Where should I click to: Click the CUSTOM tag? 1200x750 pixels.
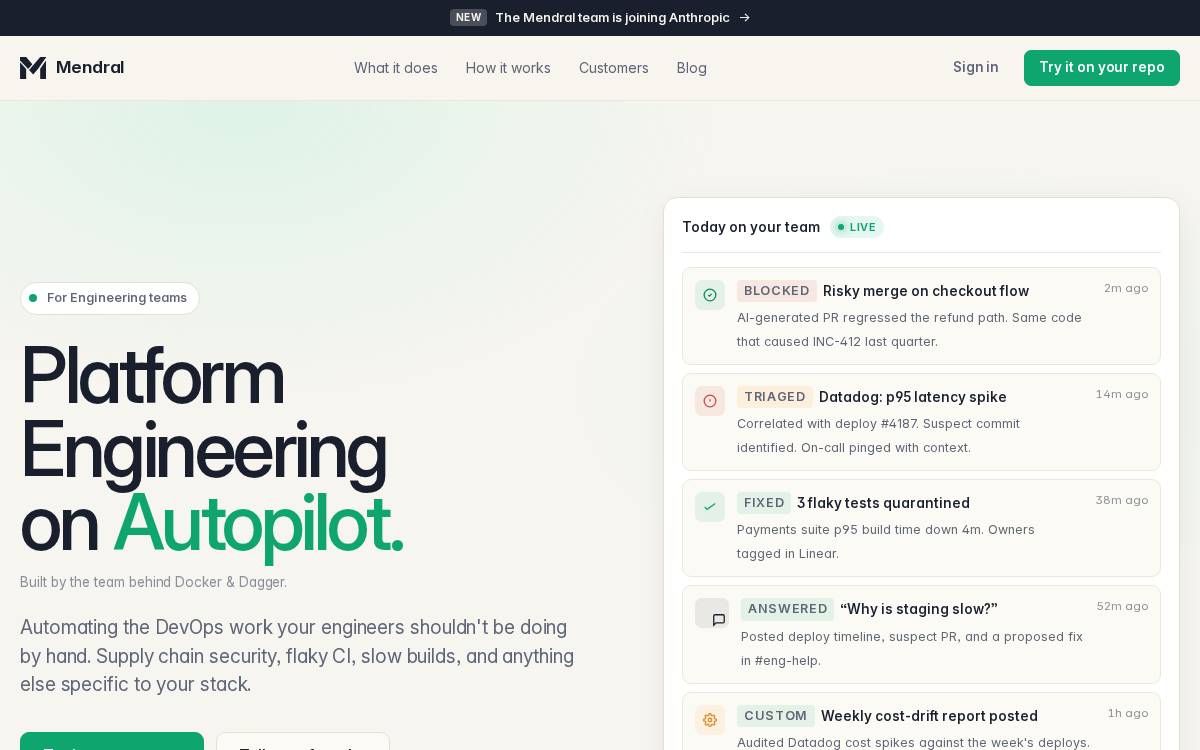[x=776, y=716]
